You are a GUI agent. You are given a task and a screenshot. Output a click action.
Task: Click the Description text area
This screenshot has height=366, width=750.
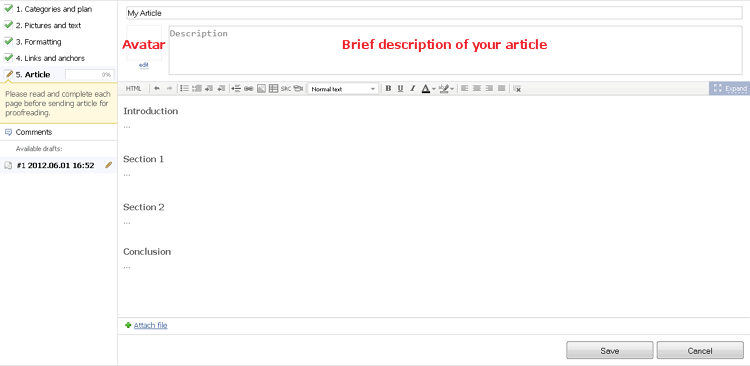(455, 50)
